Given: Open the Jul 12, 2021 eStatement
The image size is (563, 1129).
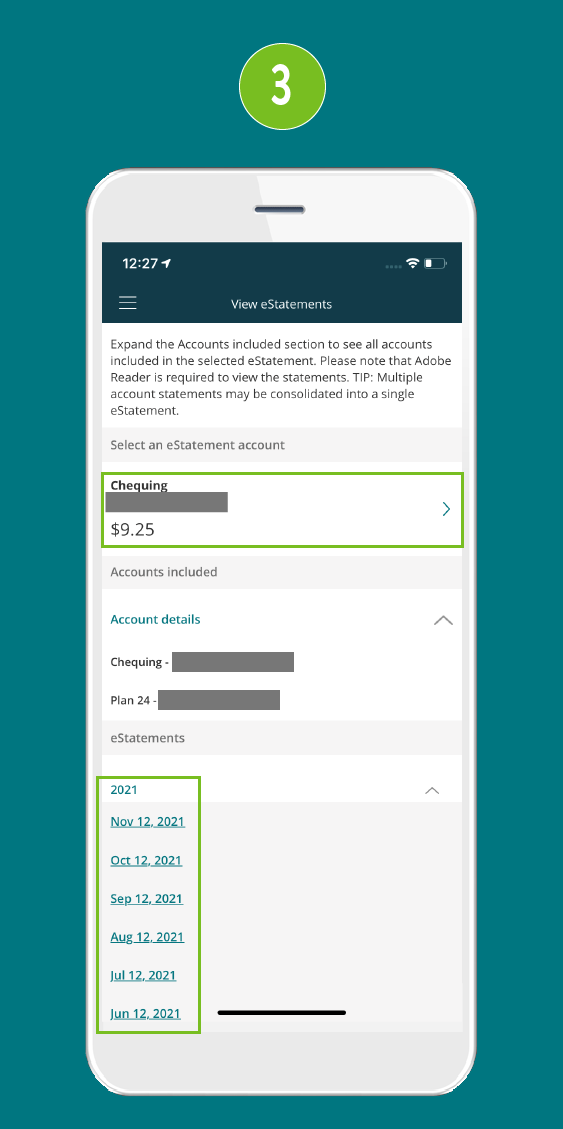Looking at the screenshot, I should (143, 976).
